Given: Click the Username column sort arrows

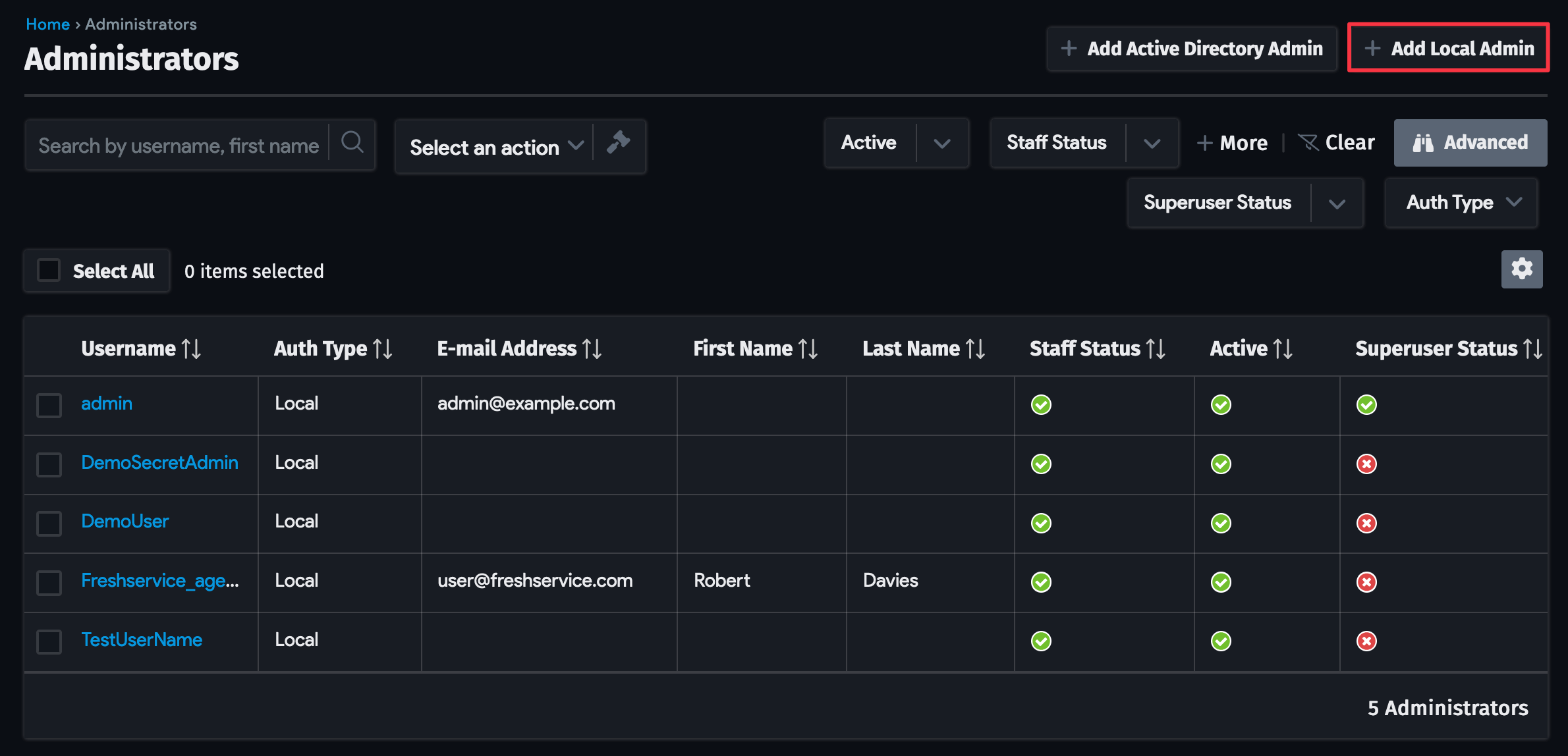Looking at the screenshot, I should point(192,348).
